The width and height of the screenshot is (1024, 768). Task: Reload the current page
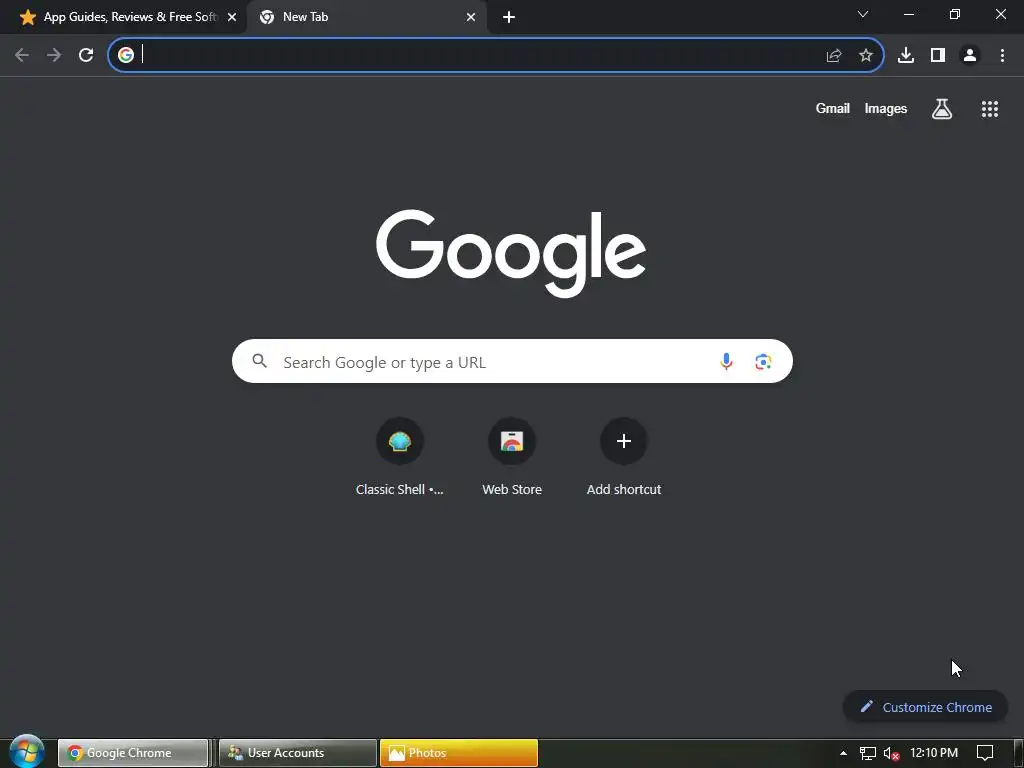point(86,55)
